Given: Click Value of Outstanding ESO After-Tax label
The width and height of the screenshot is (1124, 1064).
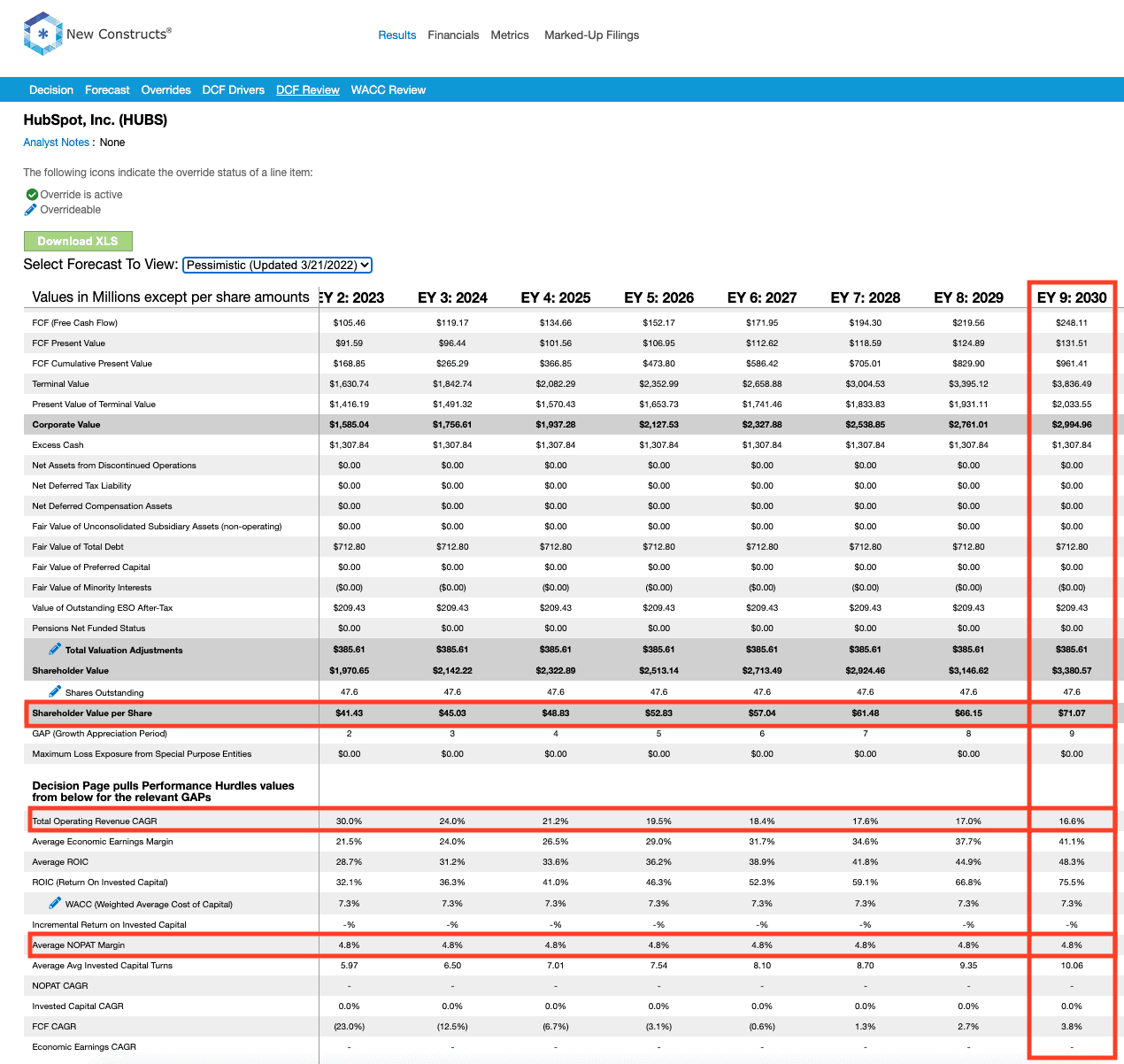Looking at the screenshot, I should [x=103, y=608].
